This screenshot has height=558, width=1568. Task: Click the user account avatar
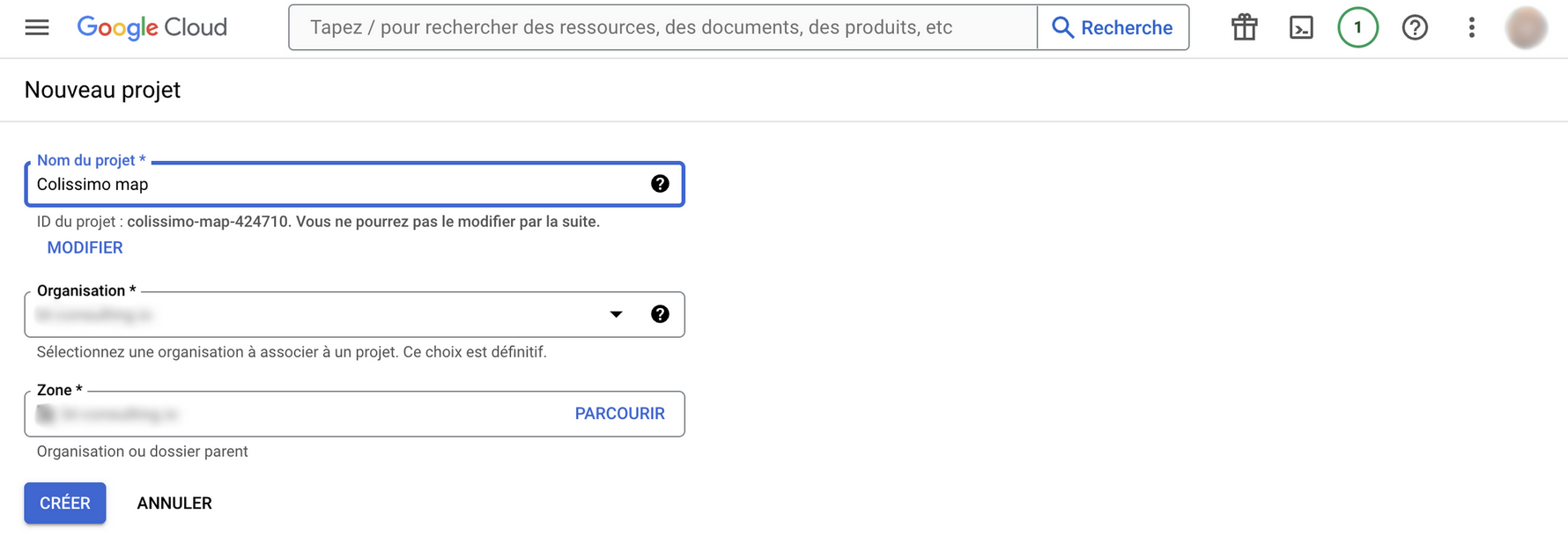[1527, 27]
